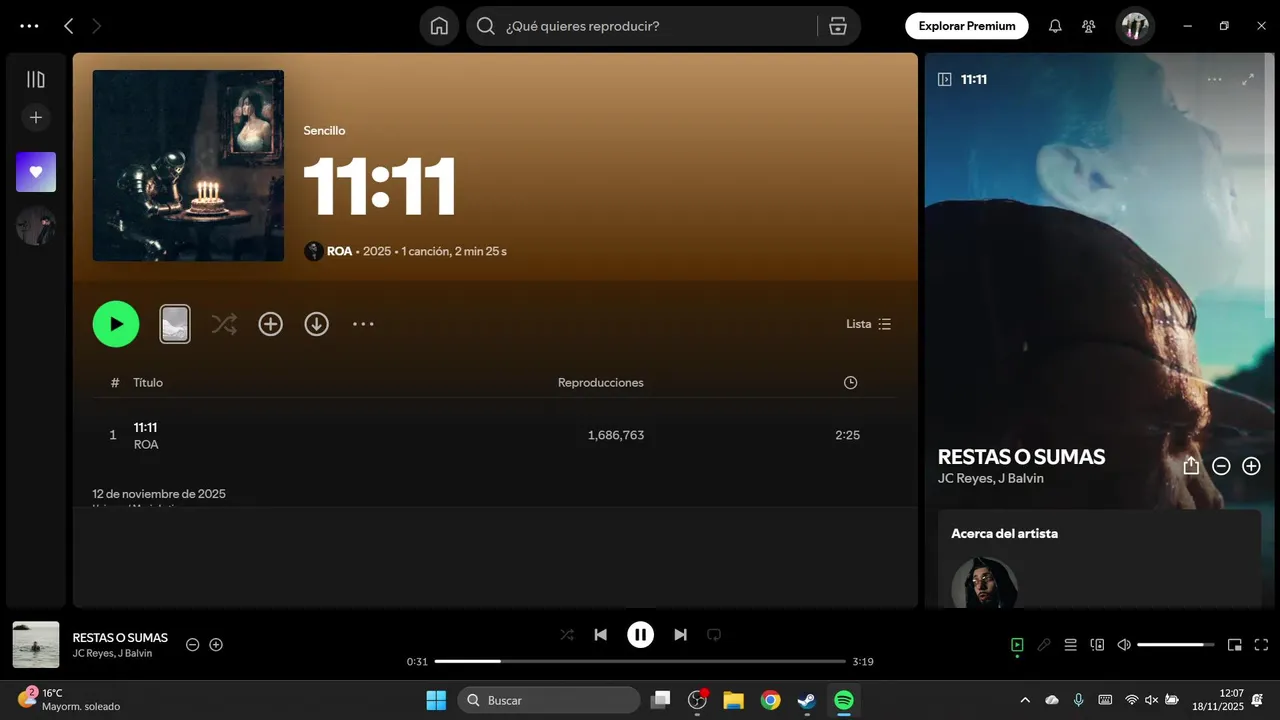Viewport: 1280px width, 720px height.
Task: Open the lyrics microphone icon
Action: coord(1044,645)
